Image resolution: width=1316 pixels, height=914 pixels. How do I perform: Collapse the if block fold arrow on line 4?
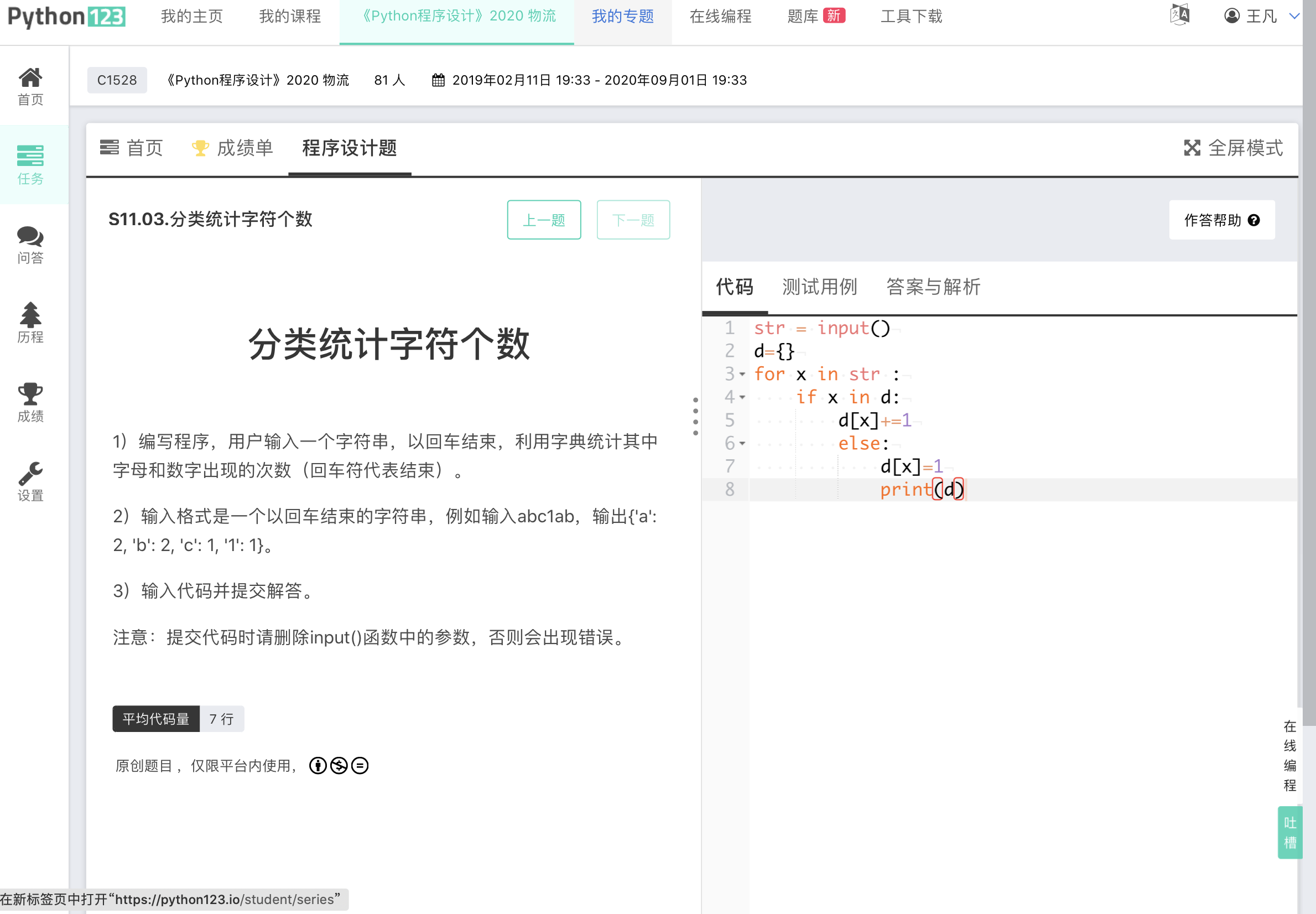click(742, 397)
